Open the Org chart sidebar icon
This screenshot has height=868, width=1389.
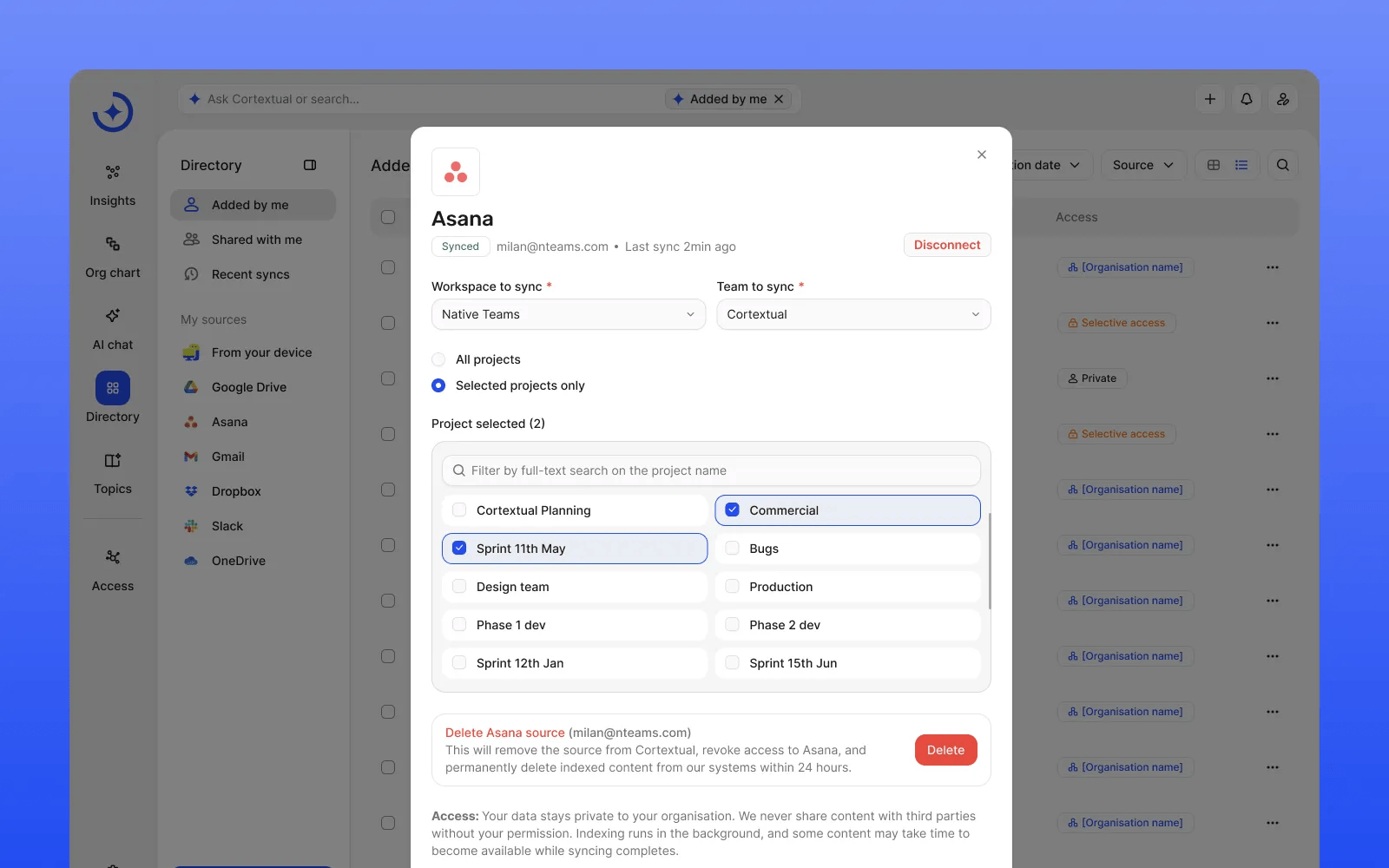coord(113,244)
